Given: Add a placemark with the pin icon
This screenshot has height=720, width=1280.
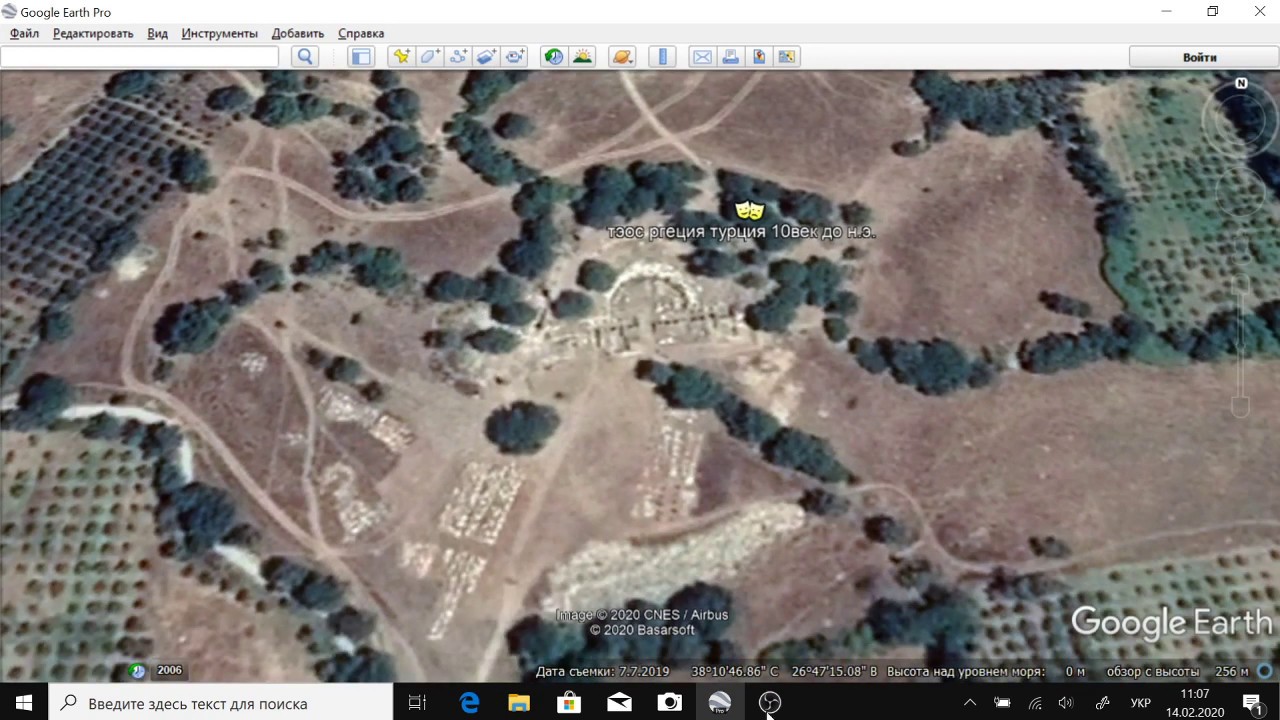Looking at the screenshot, I should pos(401,57).
